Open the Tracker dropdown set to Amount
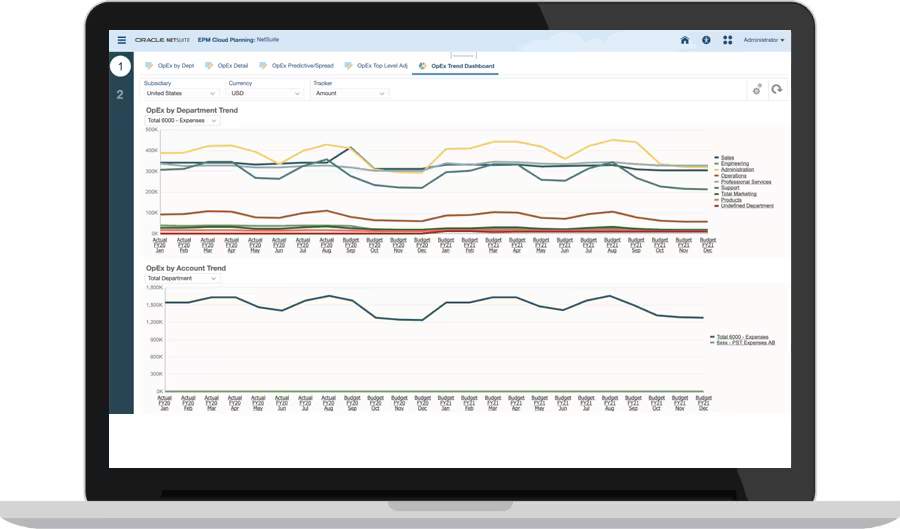900x529 pixels. click(x=349, y=93)
